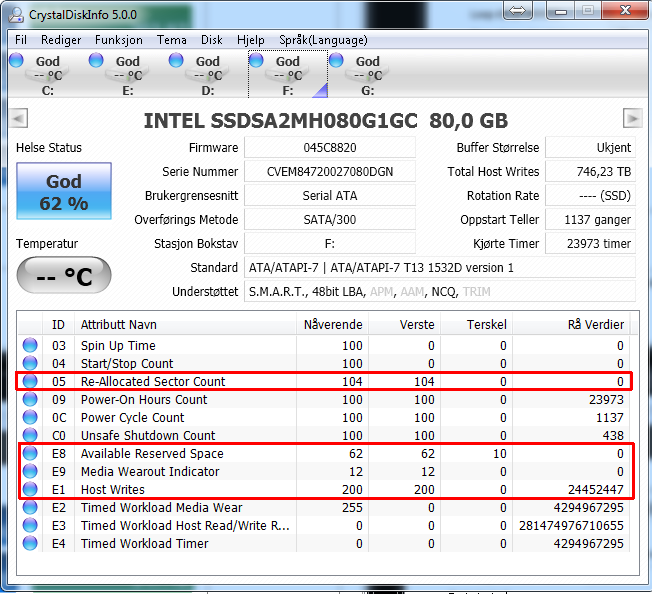Click raw value 281474976710655 in E3 row
This screenshot has width=652, height=594.
click(x=571, y=525)
